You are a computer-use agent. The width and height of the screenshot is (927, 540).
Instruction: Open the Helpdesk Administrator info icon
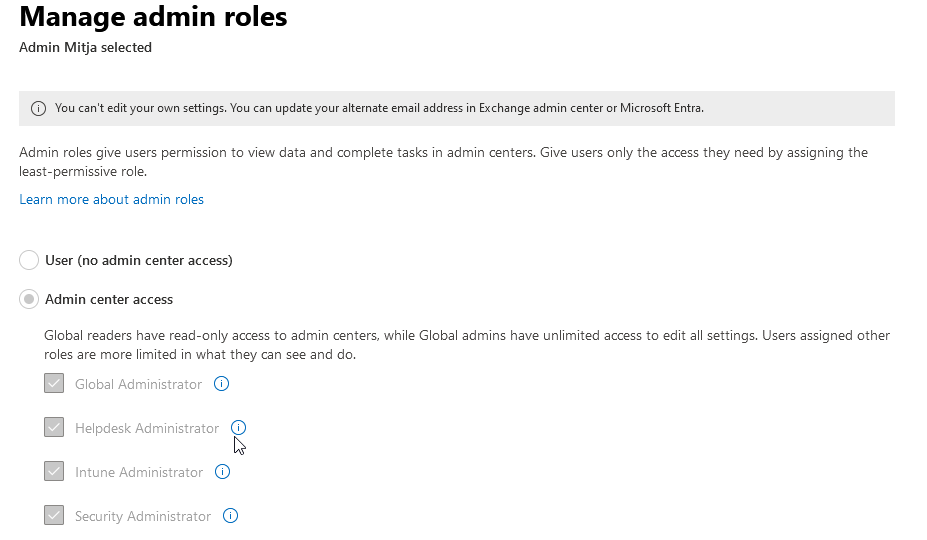pos(238,428)
